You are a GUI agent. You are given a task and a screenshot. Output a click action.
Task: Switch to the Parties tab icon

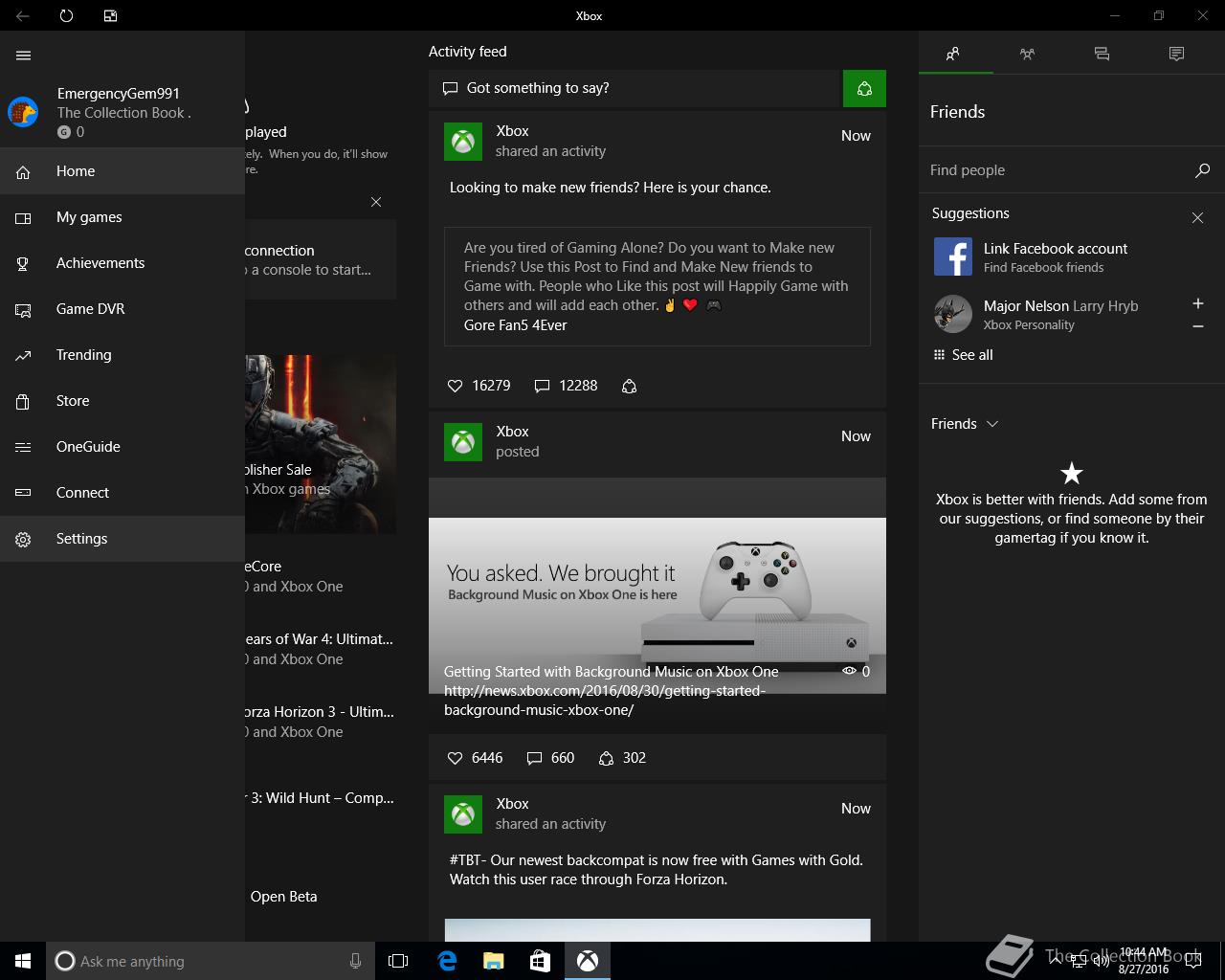(1027, 55)
